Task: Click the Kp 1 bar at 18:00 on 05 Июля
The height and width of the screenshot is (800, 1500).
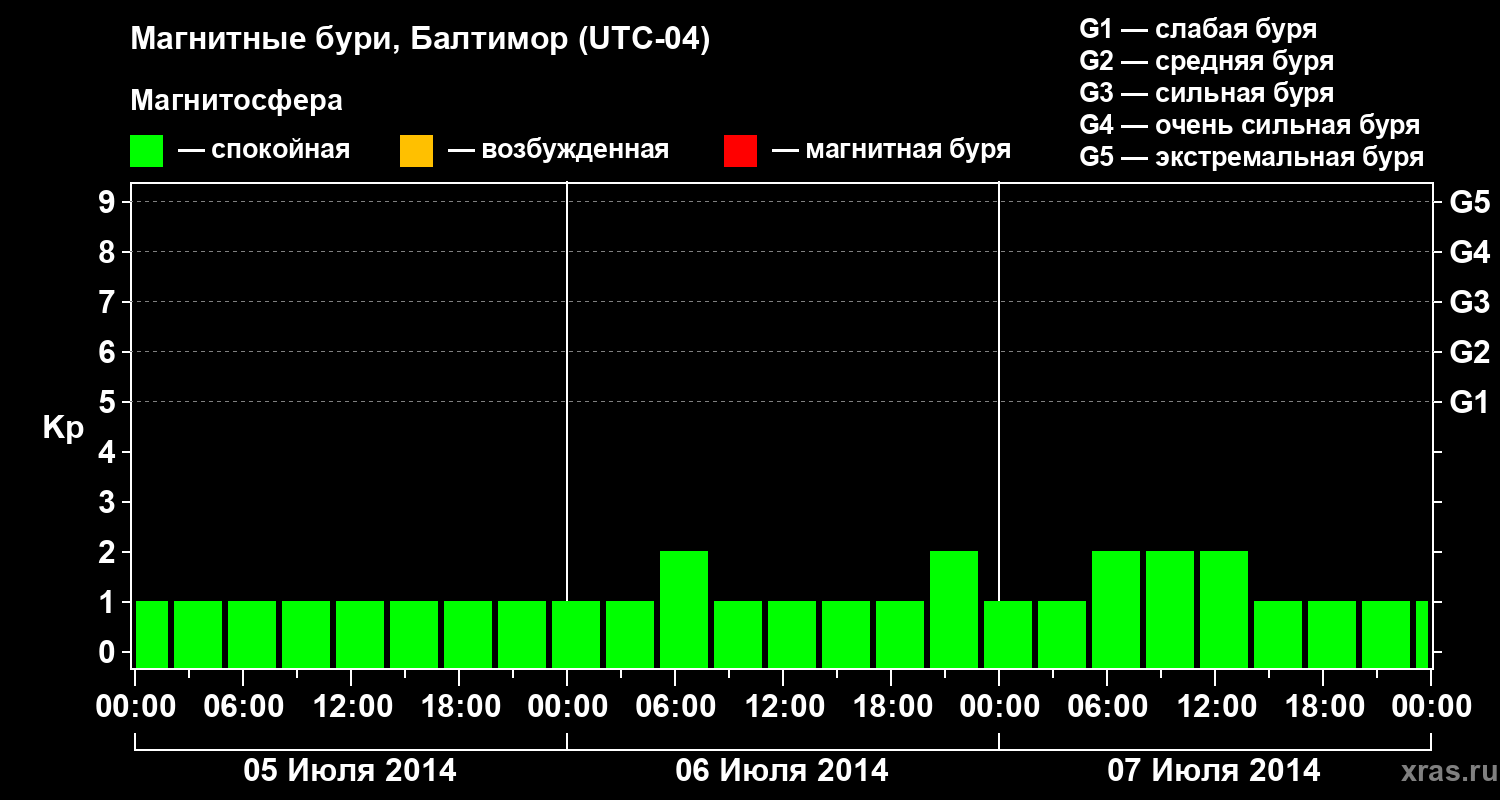Action: pyautogui.click(x=468, y=634)
